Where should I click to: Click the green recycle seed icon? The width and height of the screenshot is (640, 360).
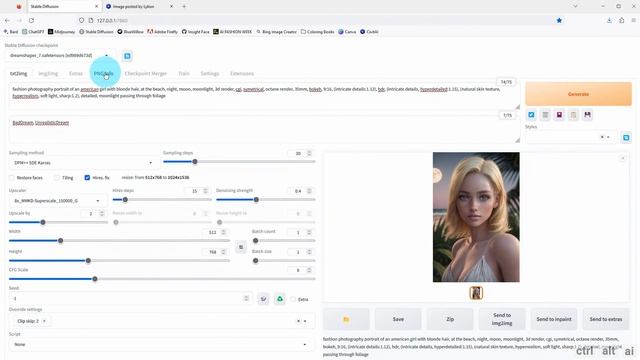(x=280, y=299)
